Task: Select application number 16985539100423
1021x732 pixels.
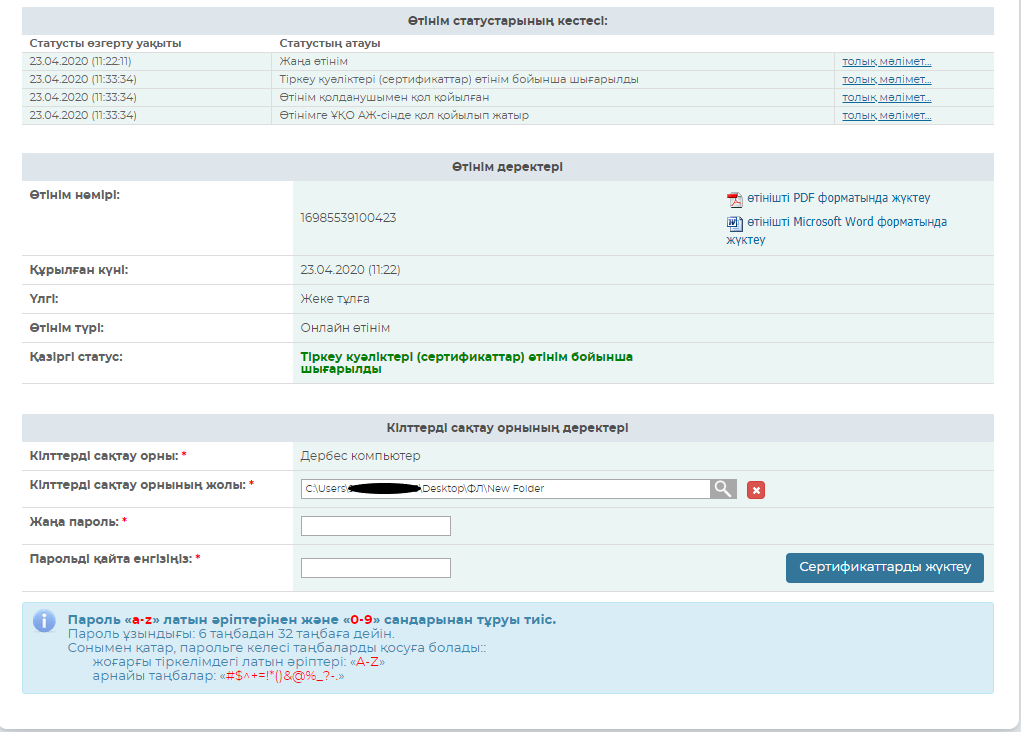Action: [x=348, y=218]
